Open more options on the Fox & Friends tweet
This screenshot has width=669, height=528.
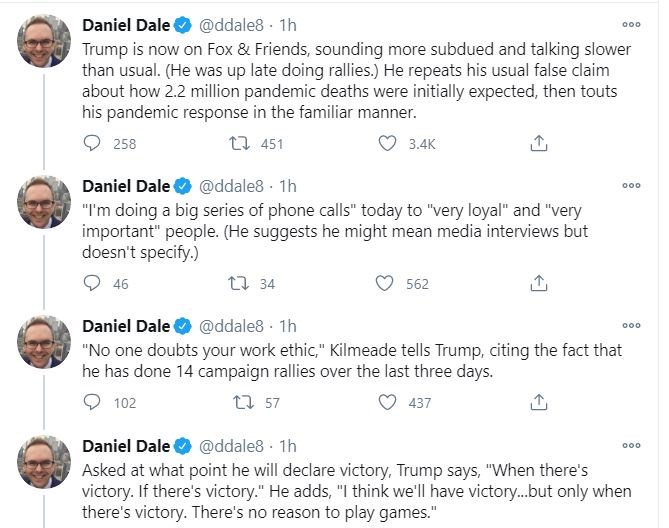coord(631,24)
